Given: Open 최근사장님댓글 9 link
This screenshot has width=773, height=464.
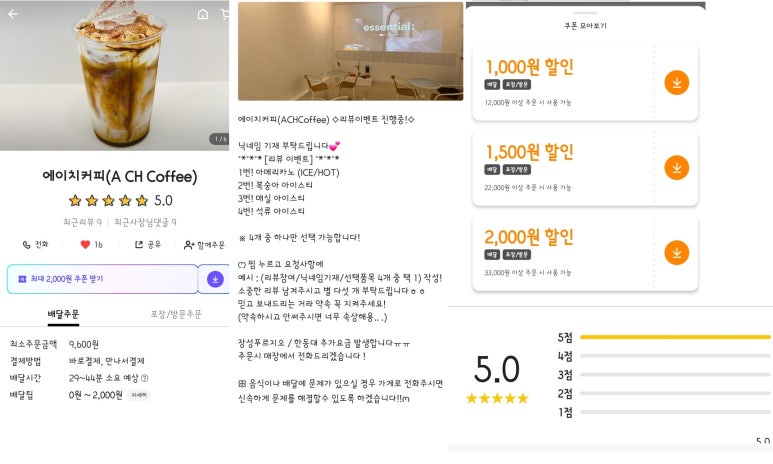Looking at the screenshot, I should 145,222.
